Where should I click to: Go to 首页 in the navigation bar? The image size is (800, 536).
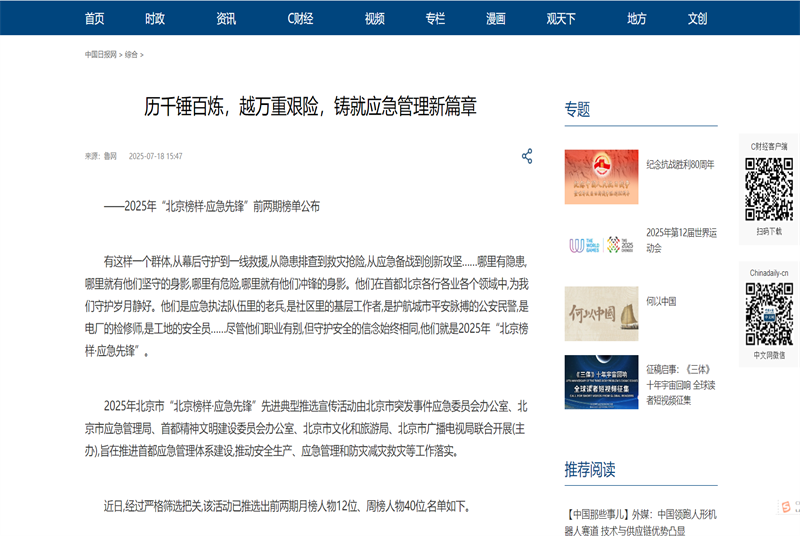click(95, 18)
